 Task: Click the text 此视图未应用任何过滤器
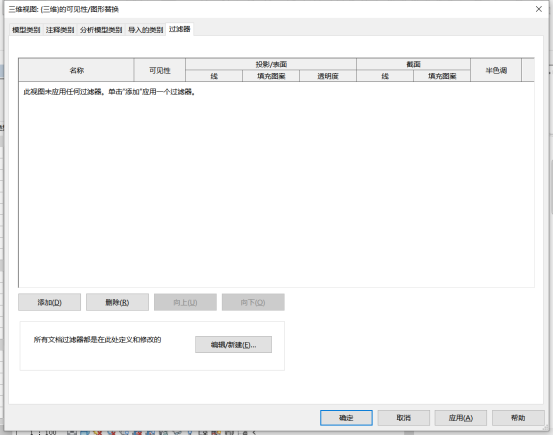62,92
